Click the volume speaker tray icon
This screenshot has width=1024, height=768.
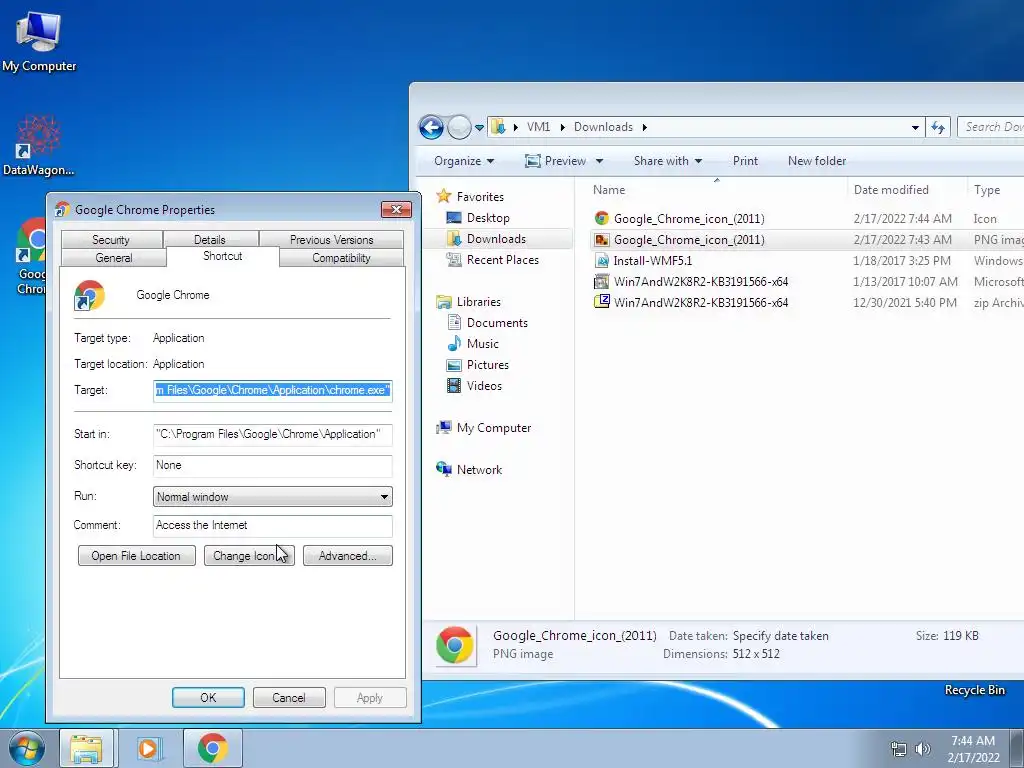tap(922, 749)
